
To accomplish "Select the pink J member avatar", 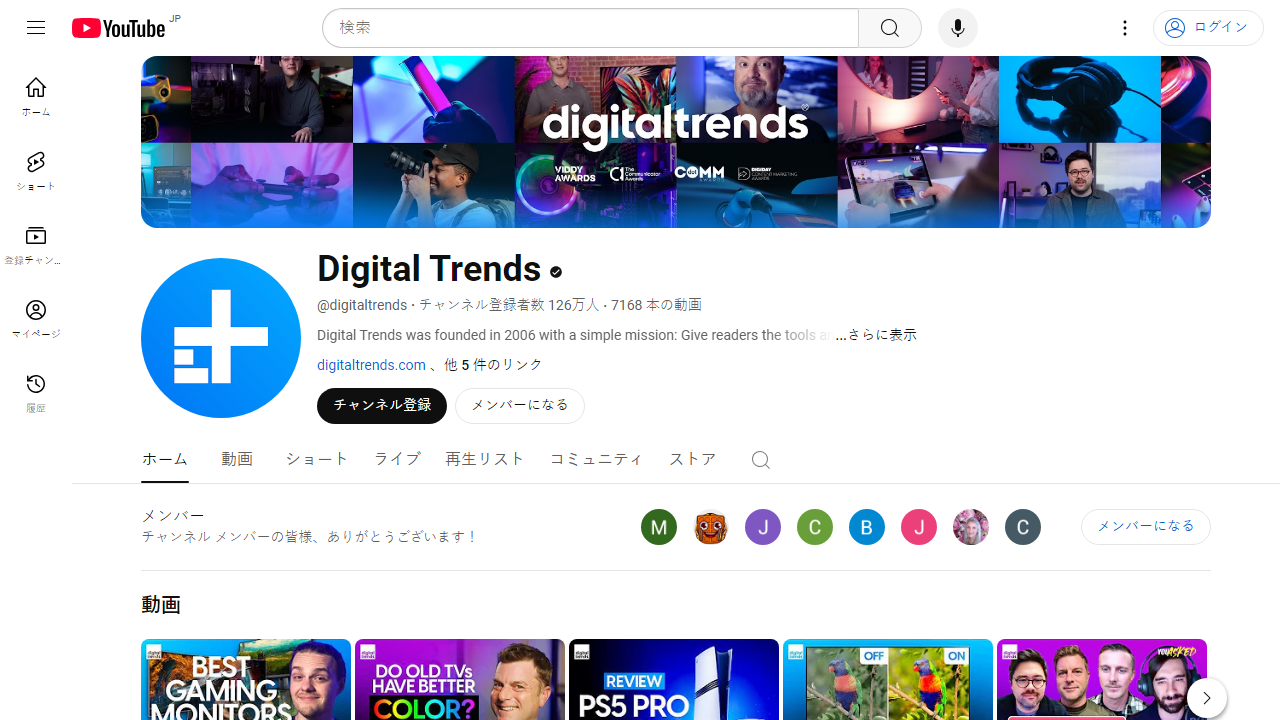I will (919, 527).
